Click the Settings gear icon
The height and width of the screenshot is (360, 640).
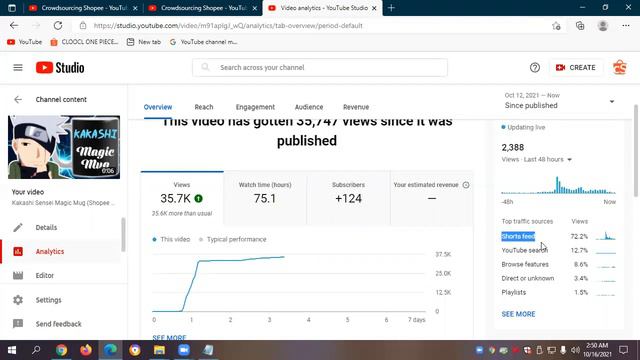pyautogui.click(x=18, y=300)
